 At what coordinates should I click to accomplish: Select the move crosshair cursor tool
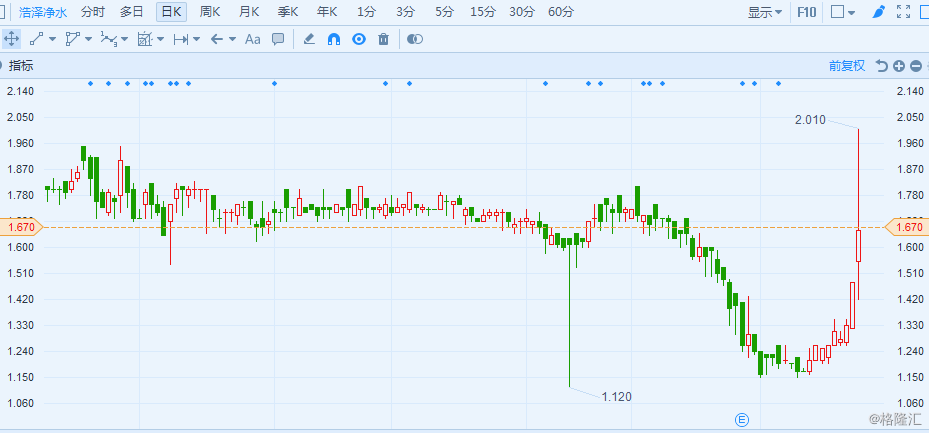pos(12,39)
